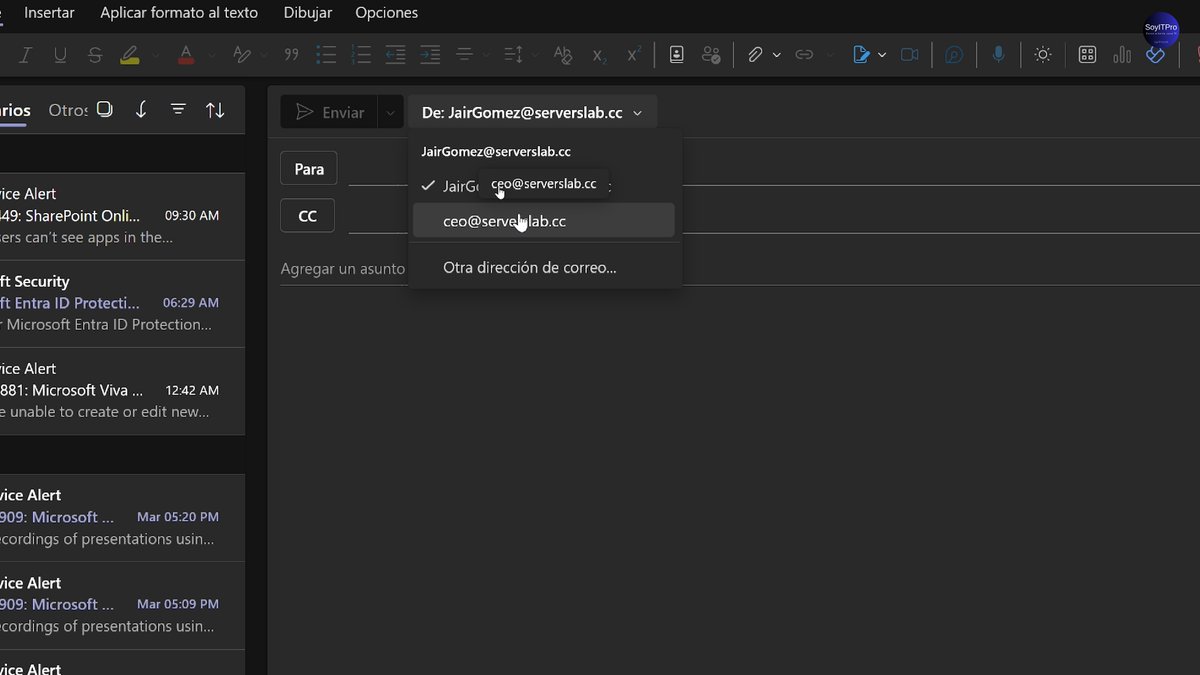Open the Dibujar tab

pos(308,13)
